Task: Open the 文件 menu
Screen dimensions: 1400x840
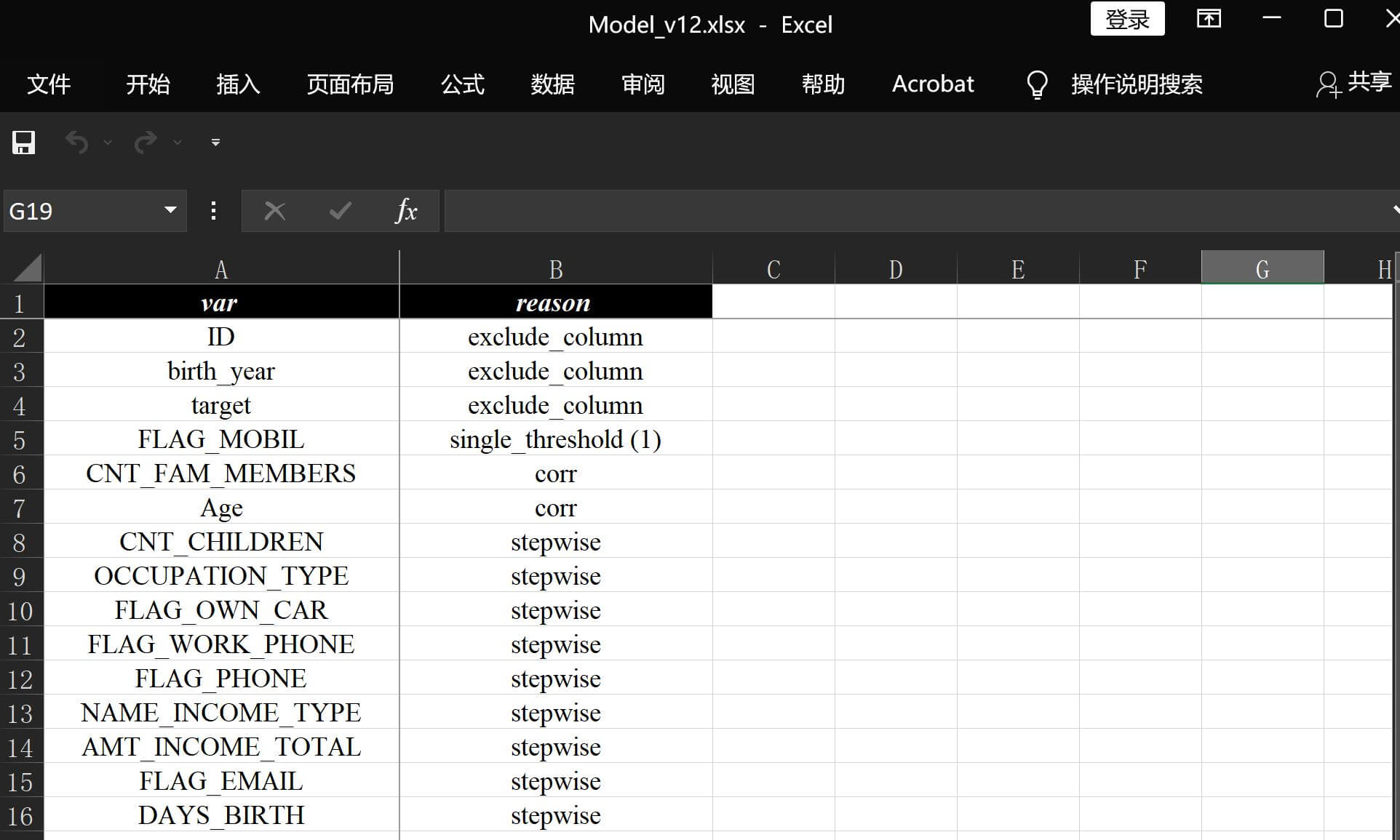Action: (x=49, y=84)
